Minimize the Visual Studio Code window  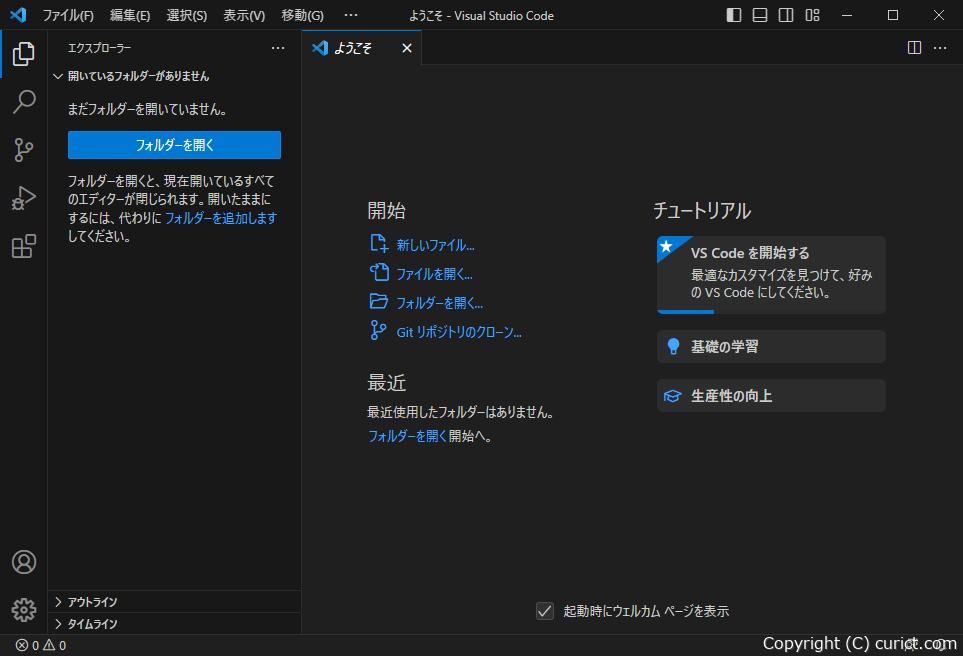coord(847,15)
